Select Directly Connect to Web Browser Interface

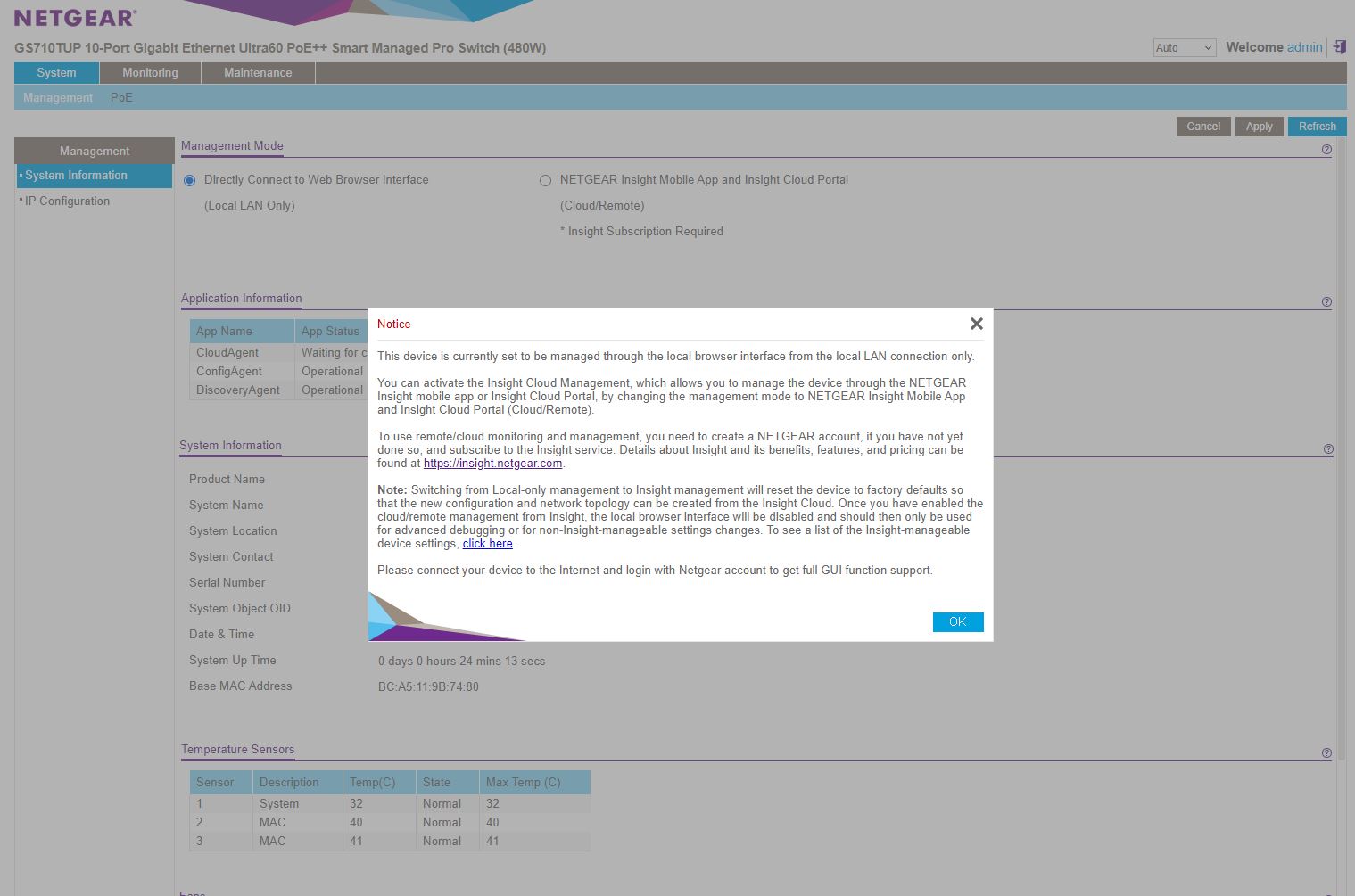[x=190, y=180]
